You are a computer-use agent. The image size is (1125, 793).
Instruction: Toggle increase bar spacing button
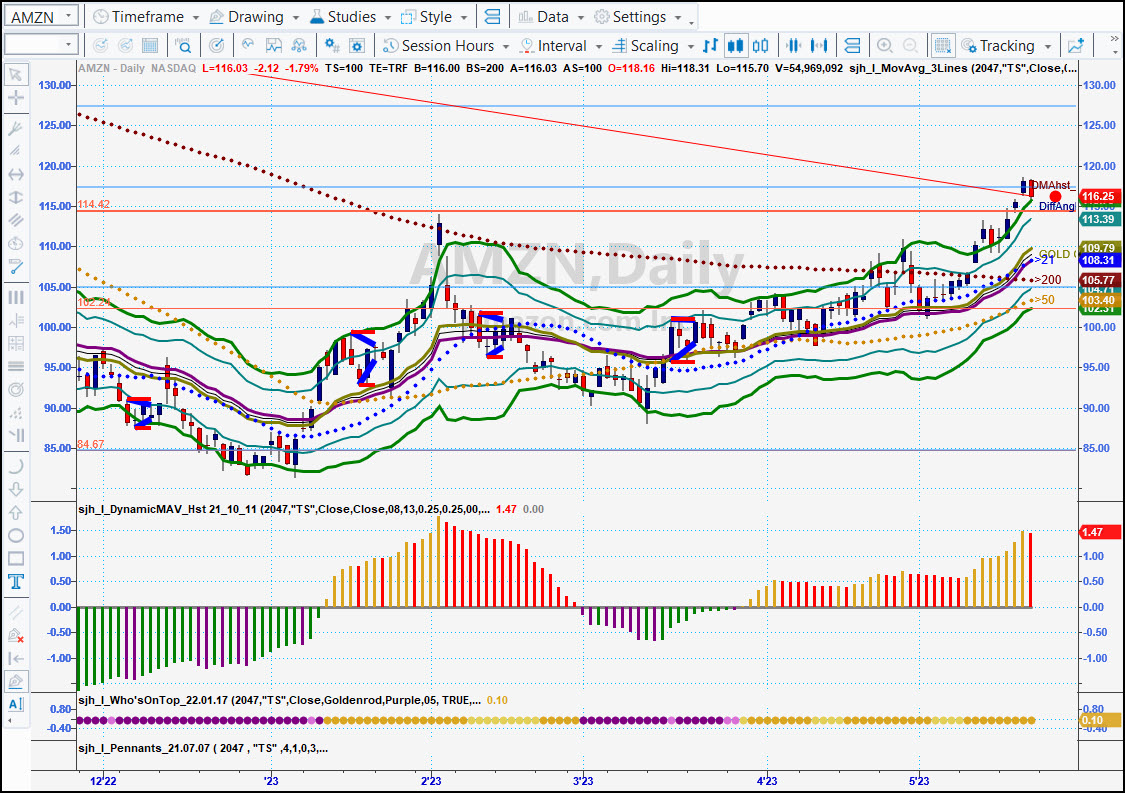tap(819, 46)
